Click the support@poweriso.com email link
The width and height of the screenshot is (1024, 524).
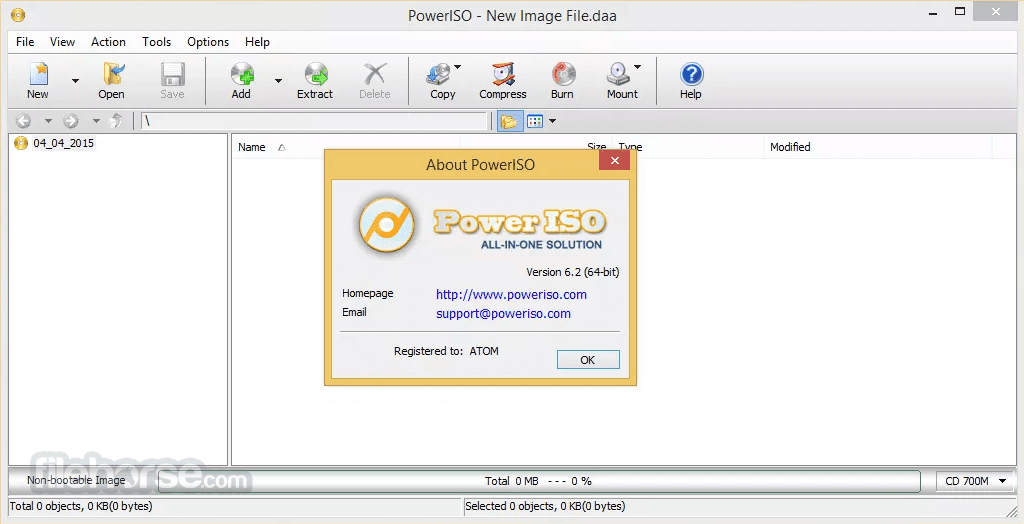point(504,314)
